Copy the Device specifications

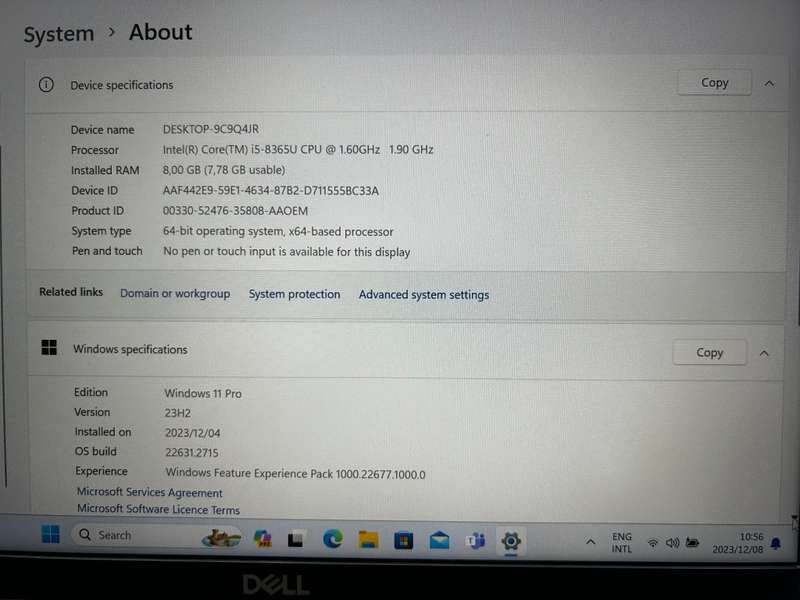714,83
